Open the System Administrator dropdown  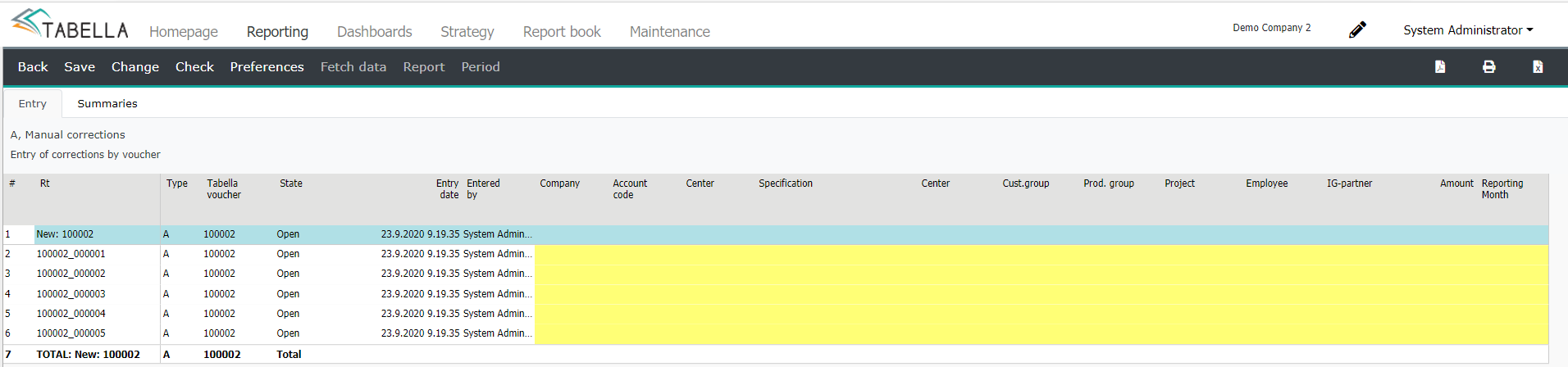click(x=1468, y=30)
